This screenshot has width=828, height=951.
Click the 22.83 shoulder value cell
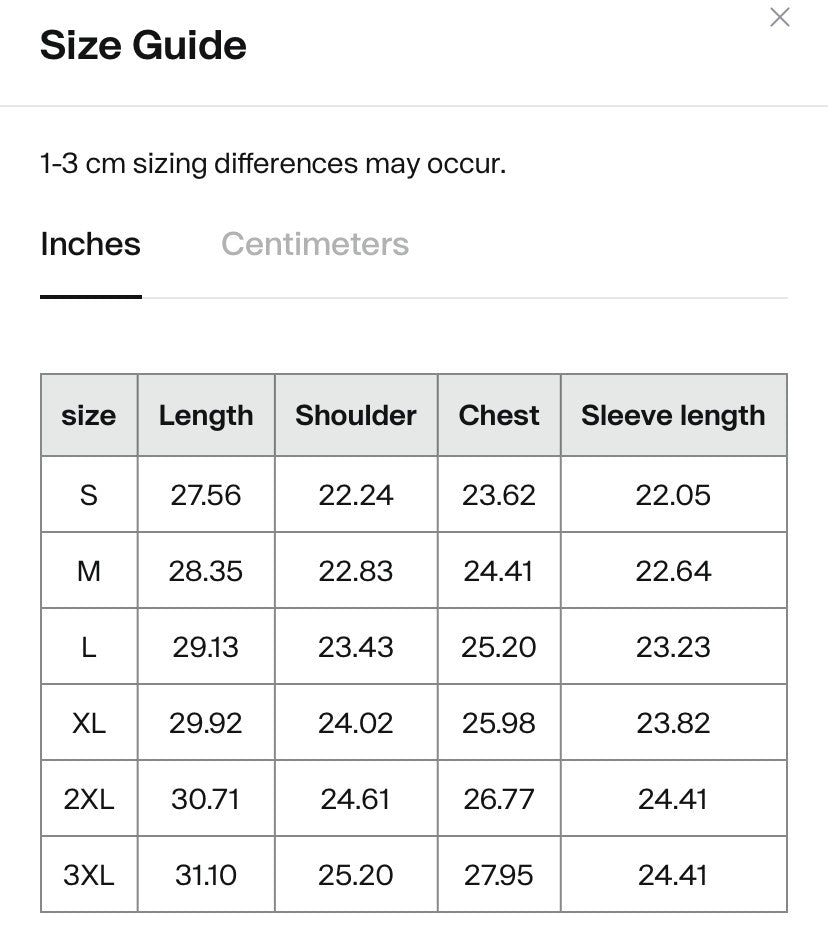coord(356,571)
